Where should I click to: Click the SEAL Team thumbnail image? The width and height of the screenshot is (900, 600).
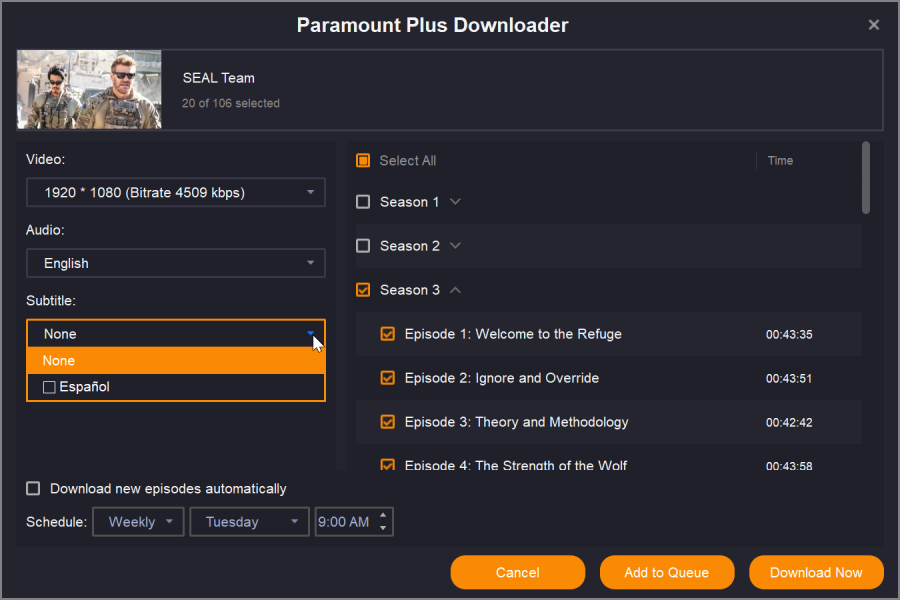tap(89, 90)
